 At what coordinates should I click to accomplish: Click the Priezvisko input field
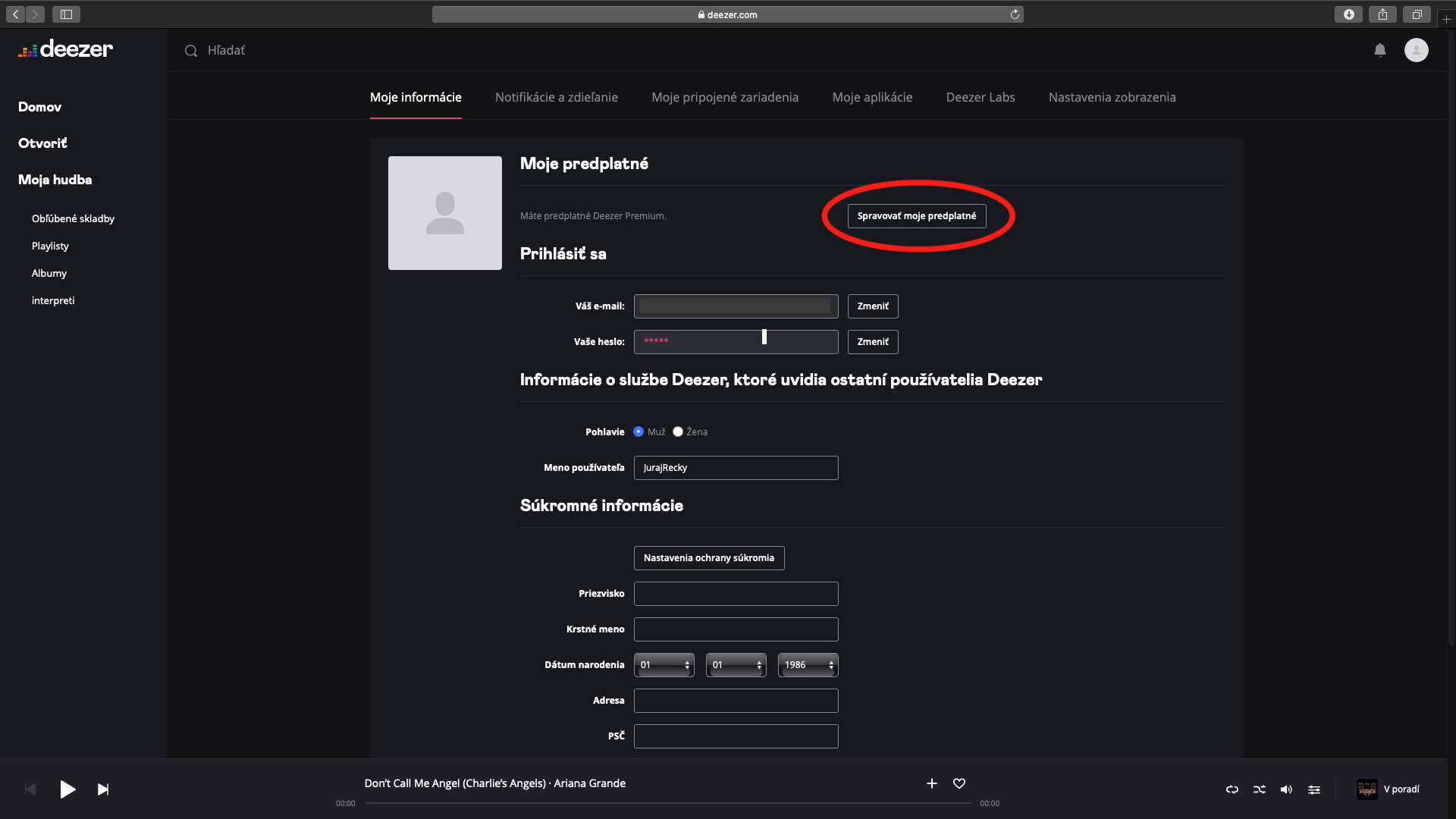(736, 594)
